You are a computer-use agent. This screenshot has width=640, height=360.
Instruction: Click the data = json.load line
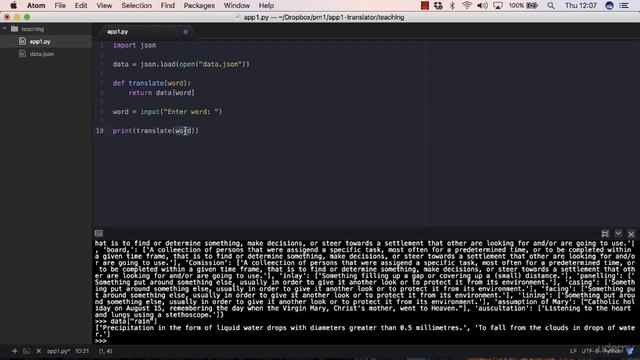click(x=181, y=64)
